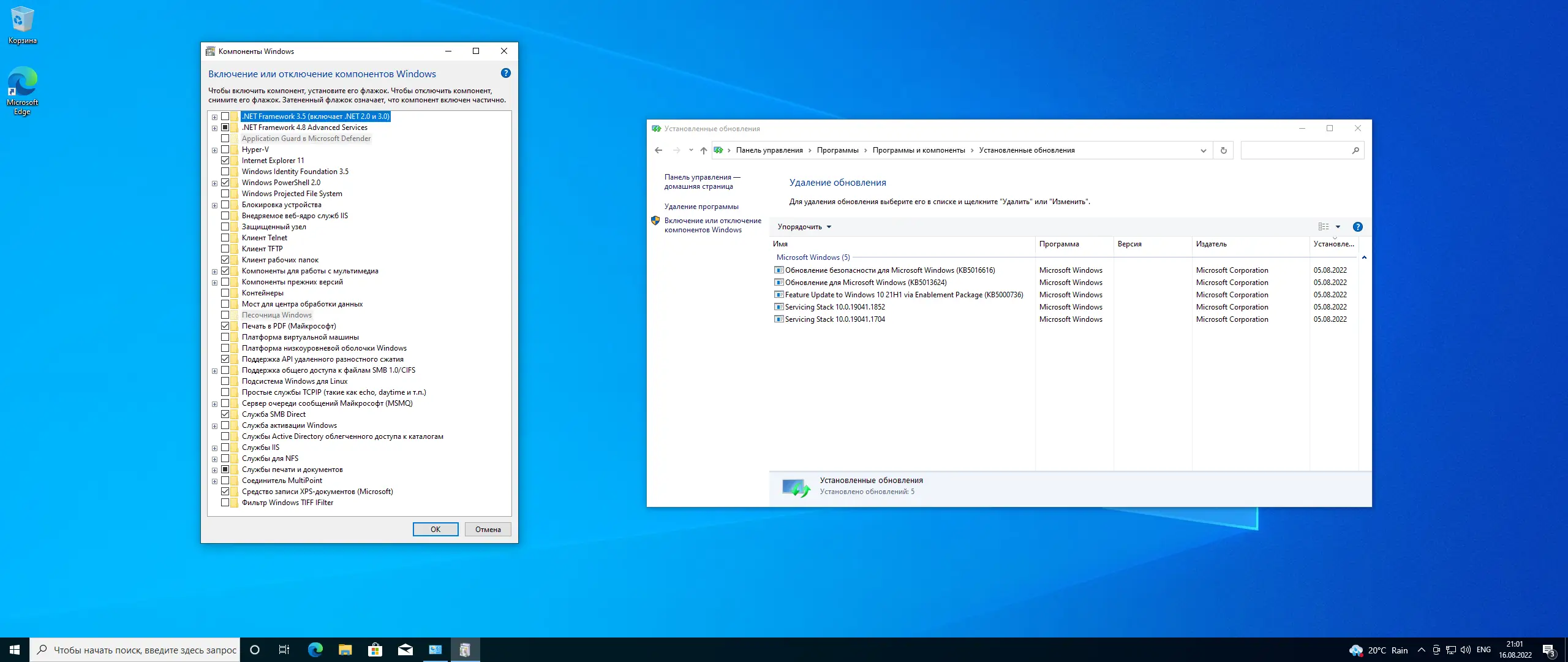The image size is (1568, 662).
Task: Open Microsoft Store from the taskbar
Action: (375, 650)
